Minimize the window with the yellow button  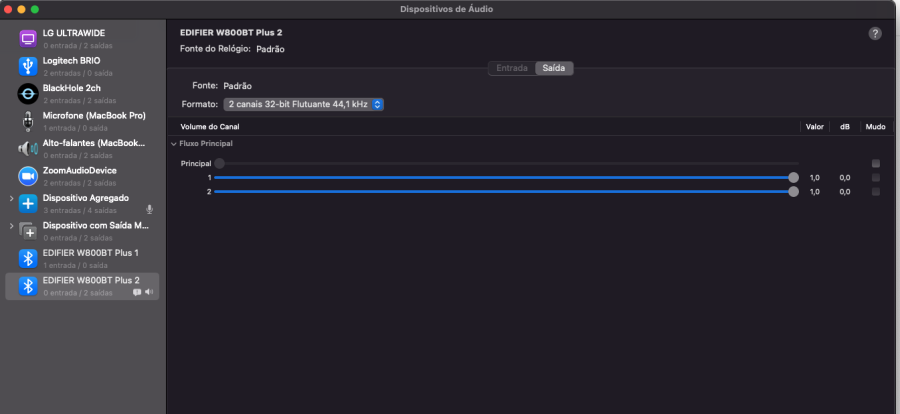21,9
